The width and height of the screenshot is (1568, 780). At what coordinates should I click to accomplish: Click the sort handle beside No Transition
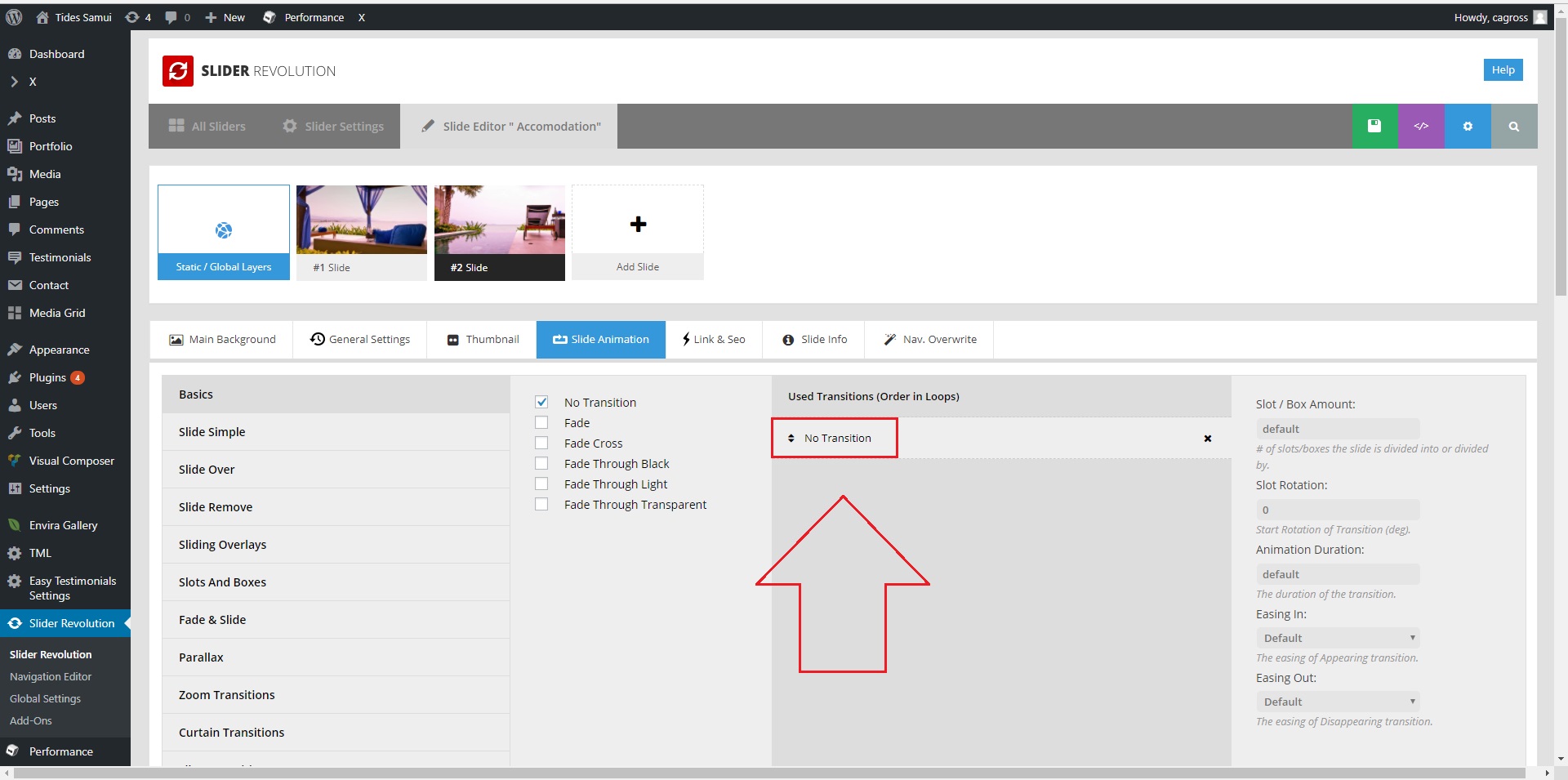(x=791, y=439)
